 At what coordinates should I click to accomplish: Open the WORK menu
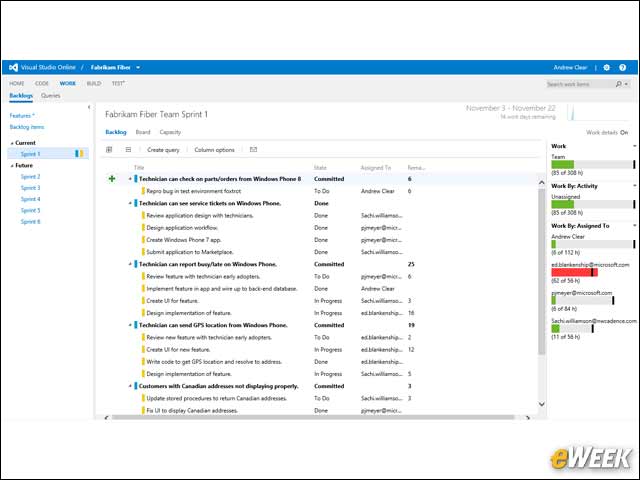coord(67,83)
